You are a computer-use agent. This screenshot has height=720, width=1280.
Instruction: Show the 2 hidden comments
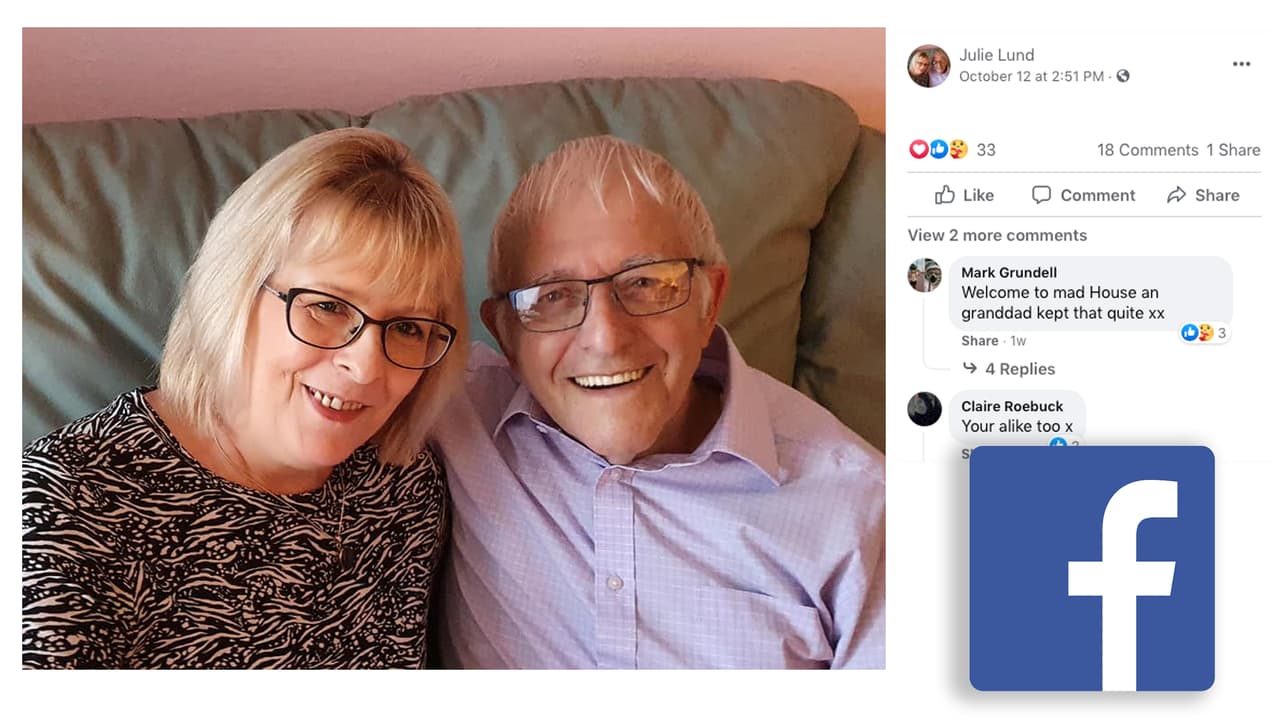coord(996,235)
